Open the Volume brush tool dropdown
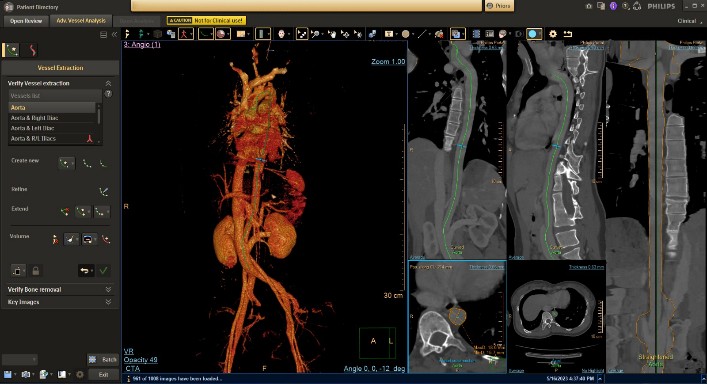 pos(71,239)
